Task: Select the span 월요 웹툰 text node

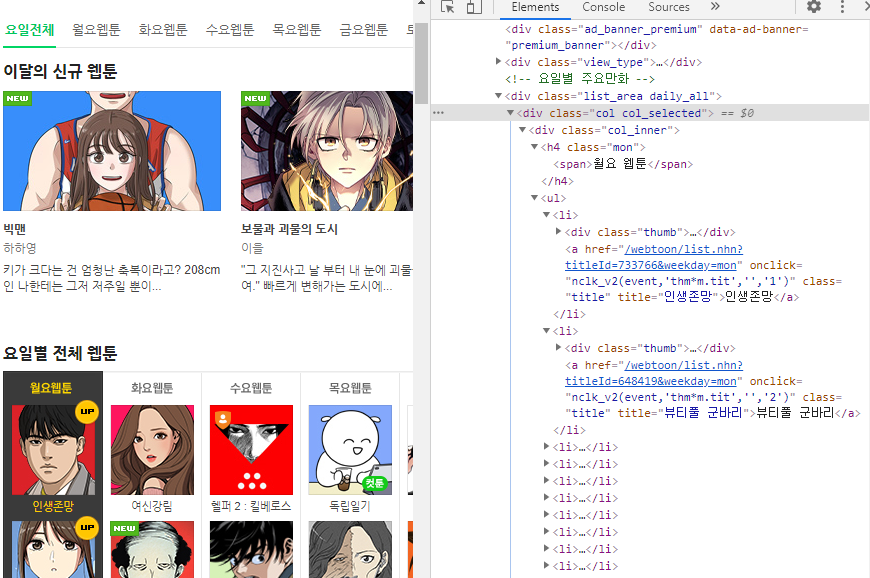Action: coord(623,164)
